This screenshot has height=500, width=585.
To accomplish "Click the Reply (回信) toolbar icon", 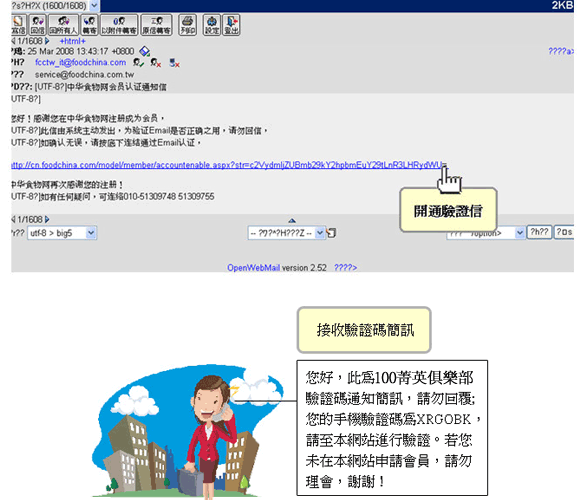I will [x=37, y=25].
